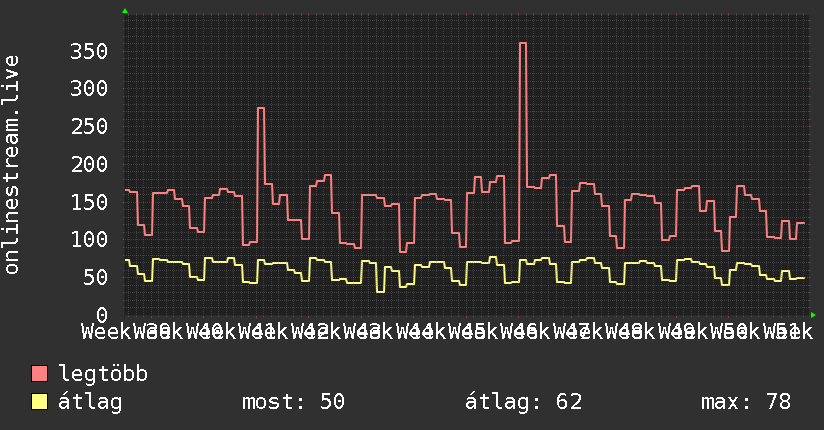Click the 200 y-axis label

pyautogui.click(x=89, y=165)
